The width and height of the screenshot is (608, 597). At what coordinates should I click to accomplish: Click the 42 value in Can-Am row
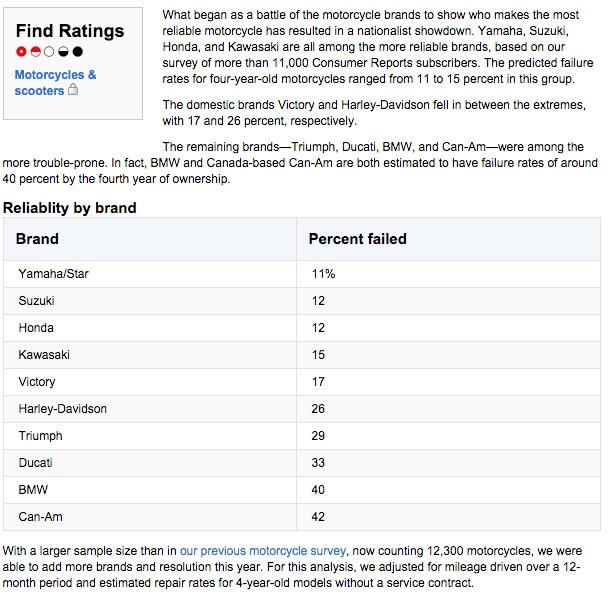pyautogui.click(x=318, y=517)
